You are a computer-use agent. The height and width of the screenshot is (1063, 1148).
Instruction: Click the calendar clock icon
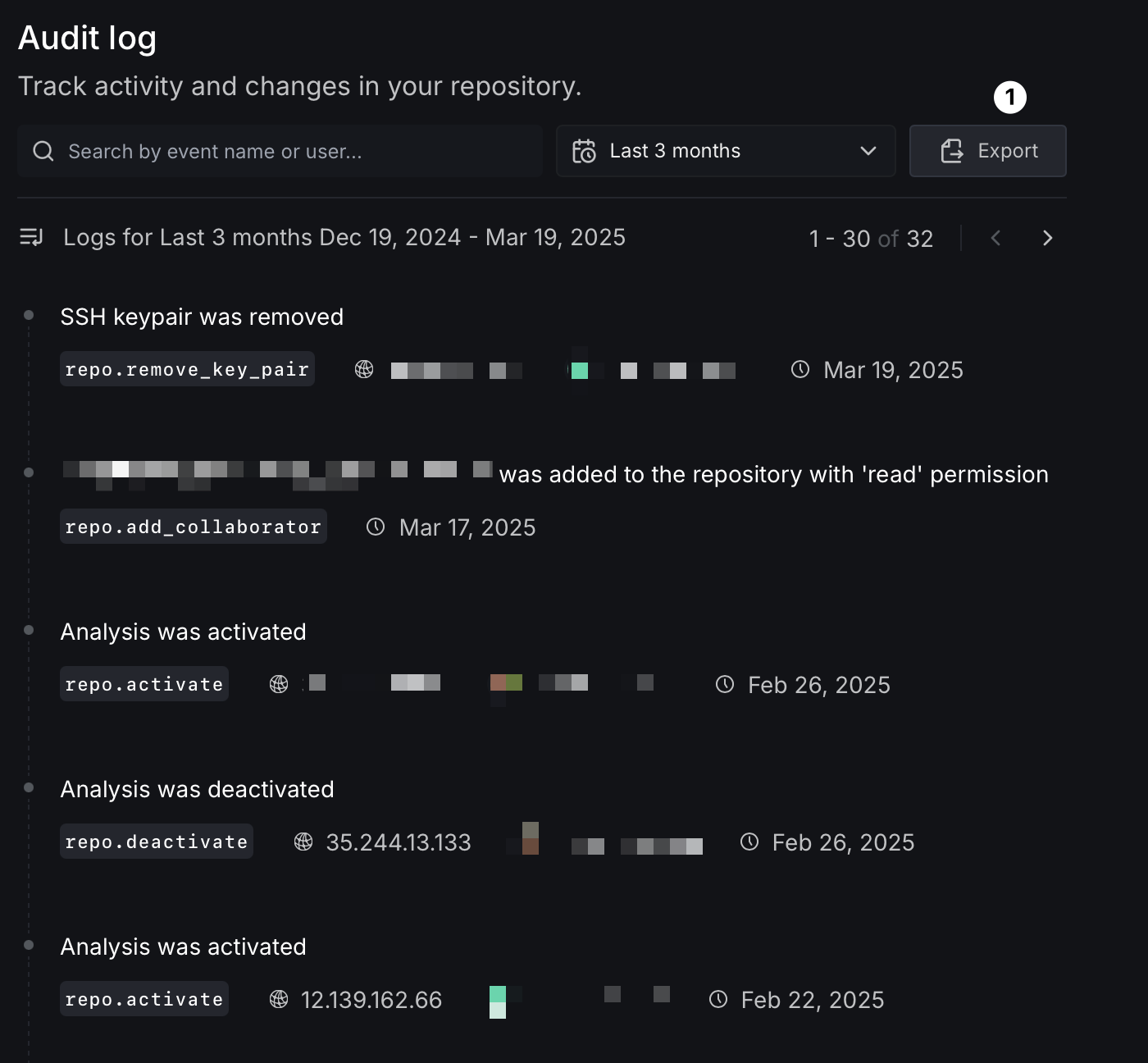pyautogui.click(x=584, y=152)
